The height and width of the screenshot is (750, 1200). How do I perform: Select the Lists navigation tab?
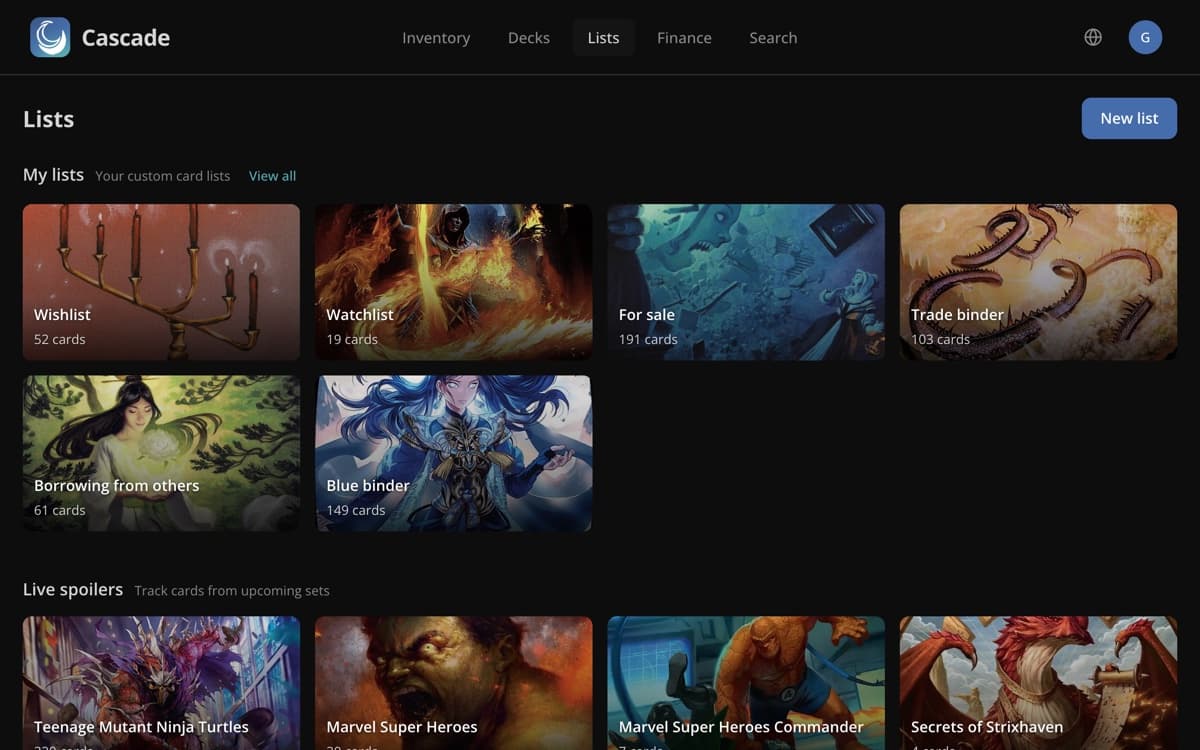coord(603,38)
